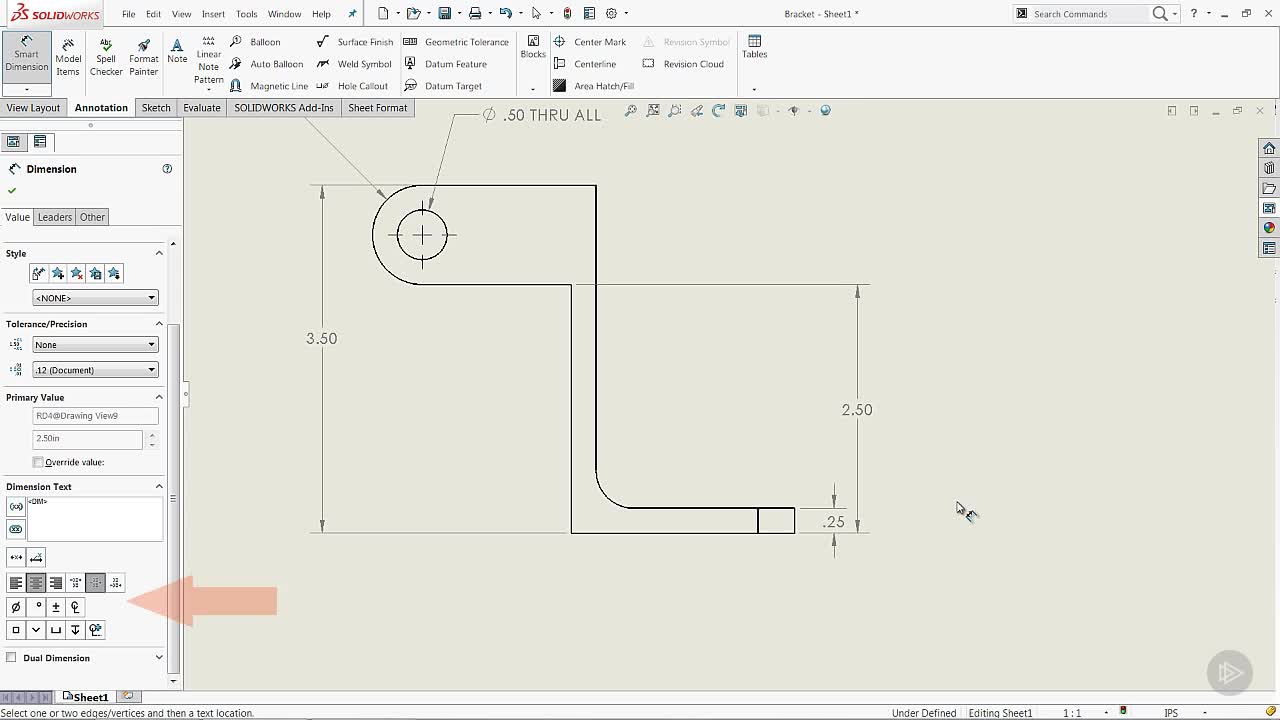Image resolution: width=1280 pixels, height=720 pixels.
Task: Insert a Datum Target
Action: [x=443, y=86]
